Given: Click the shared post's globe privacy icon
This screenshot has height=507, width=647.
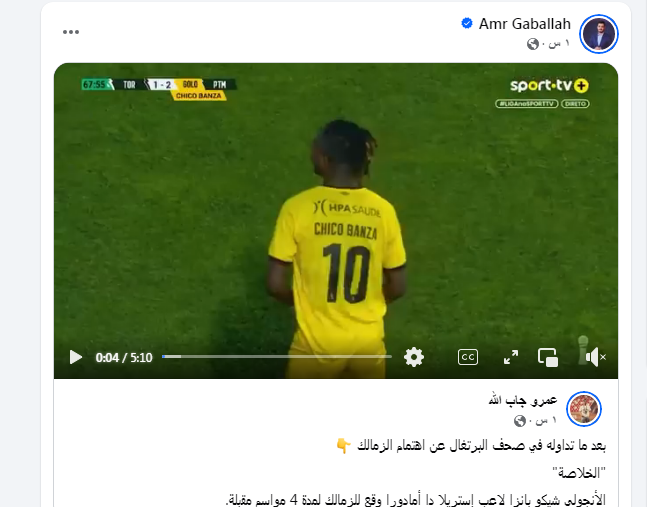Looking at the screenshot, I should 520,421.
